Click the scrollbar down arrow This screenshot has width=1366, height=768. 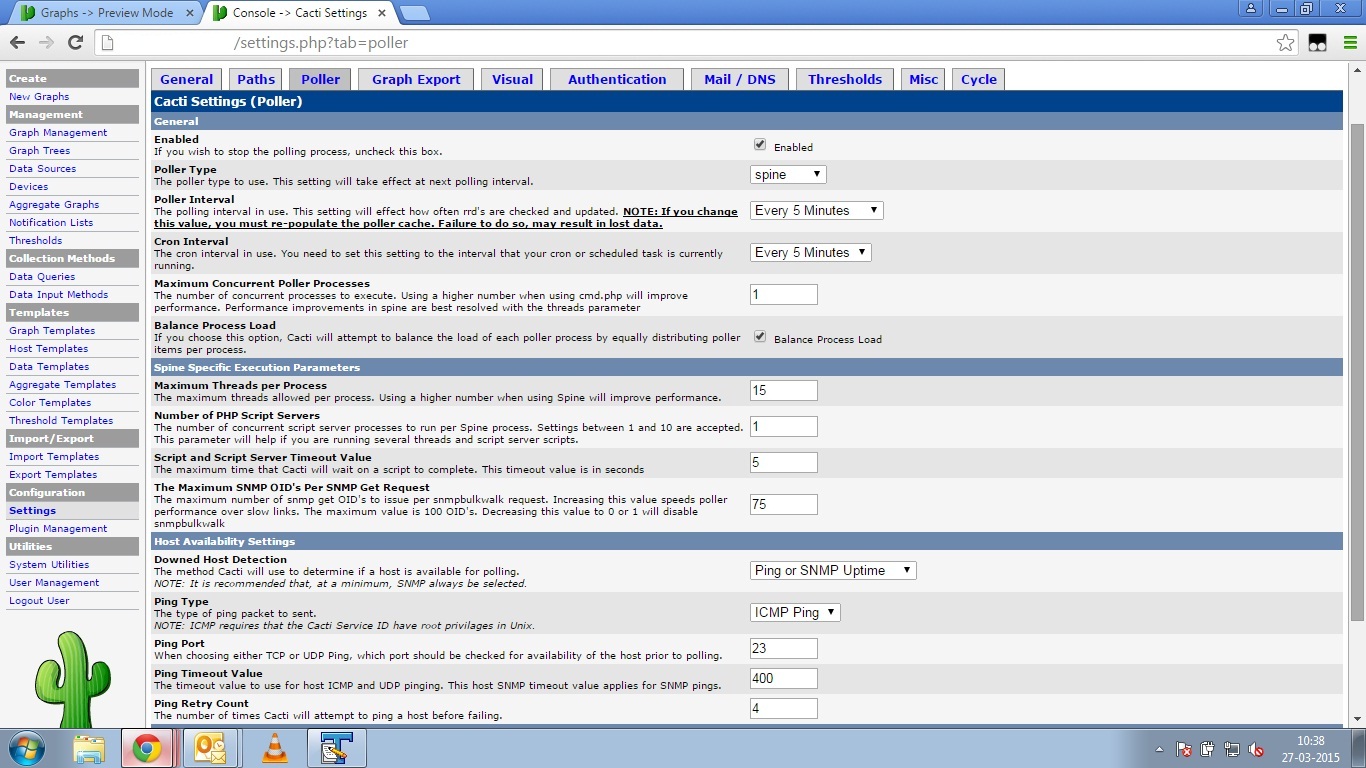[x=1358, y=718]
